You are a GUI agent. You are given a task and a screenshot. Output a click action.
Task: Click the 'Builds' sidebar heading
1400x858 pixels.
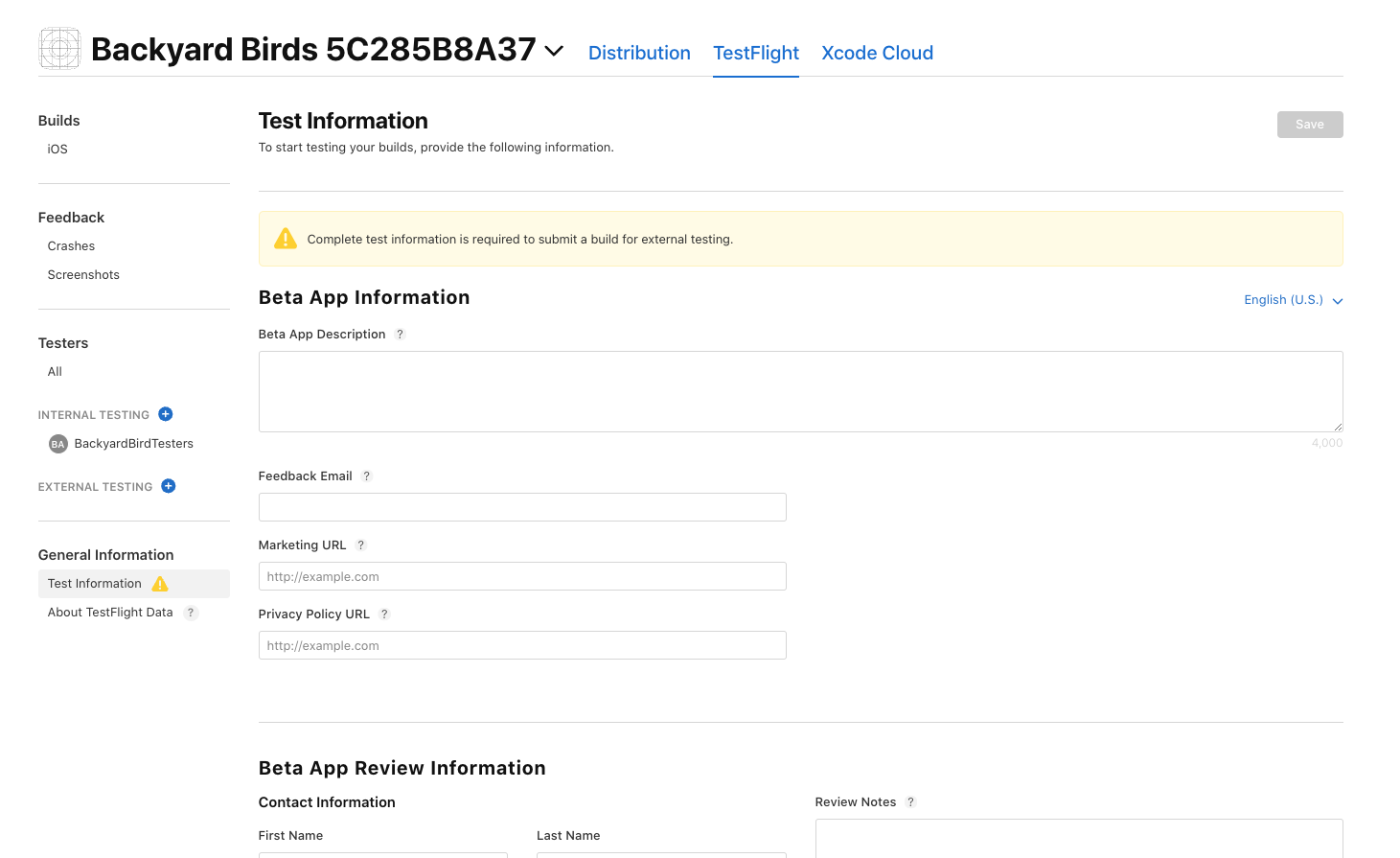[59, 121]
